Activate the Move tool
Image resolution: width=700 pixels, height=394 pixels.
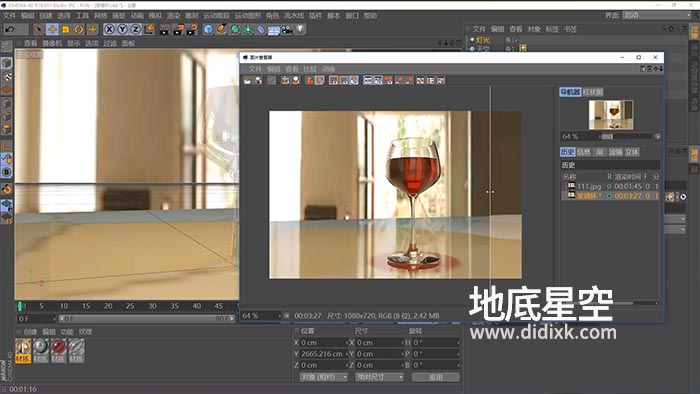(x=52, y=29)
